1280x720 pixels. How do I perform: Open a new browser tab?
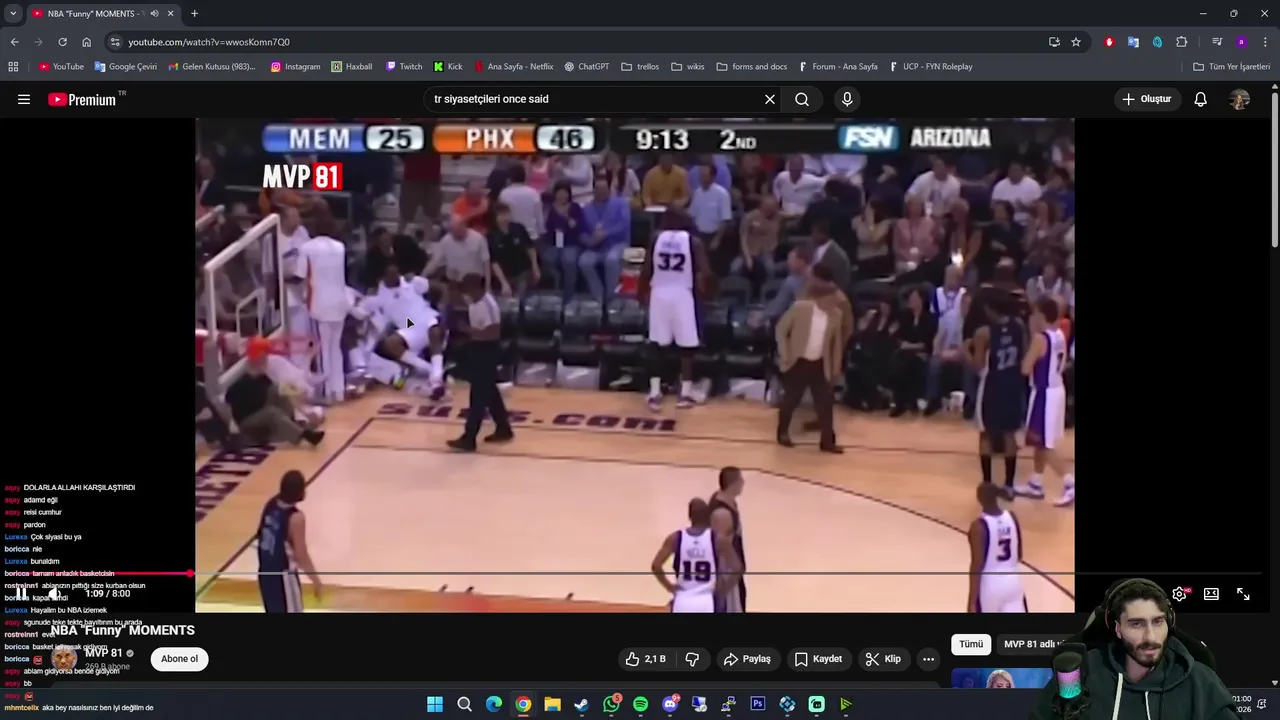pyautogui.click(x=194, y=13)
